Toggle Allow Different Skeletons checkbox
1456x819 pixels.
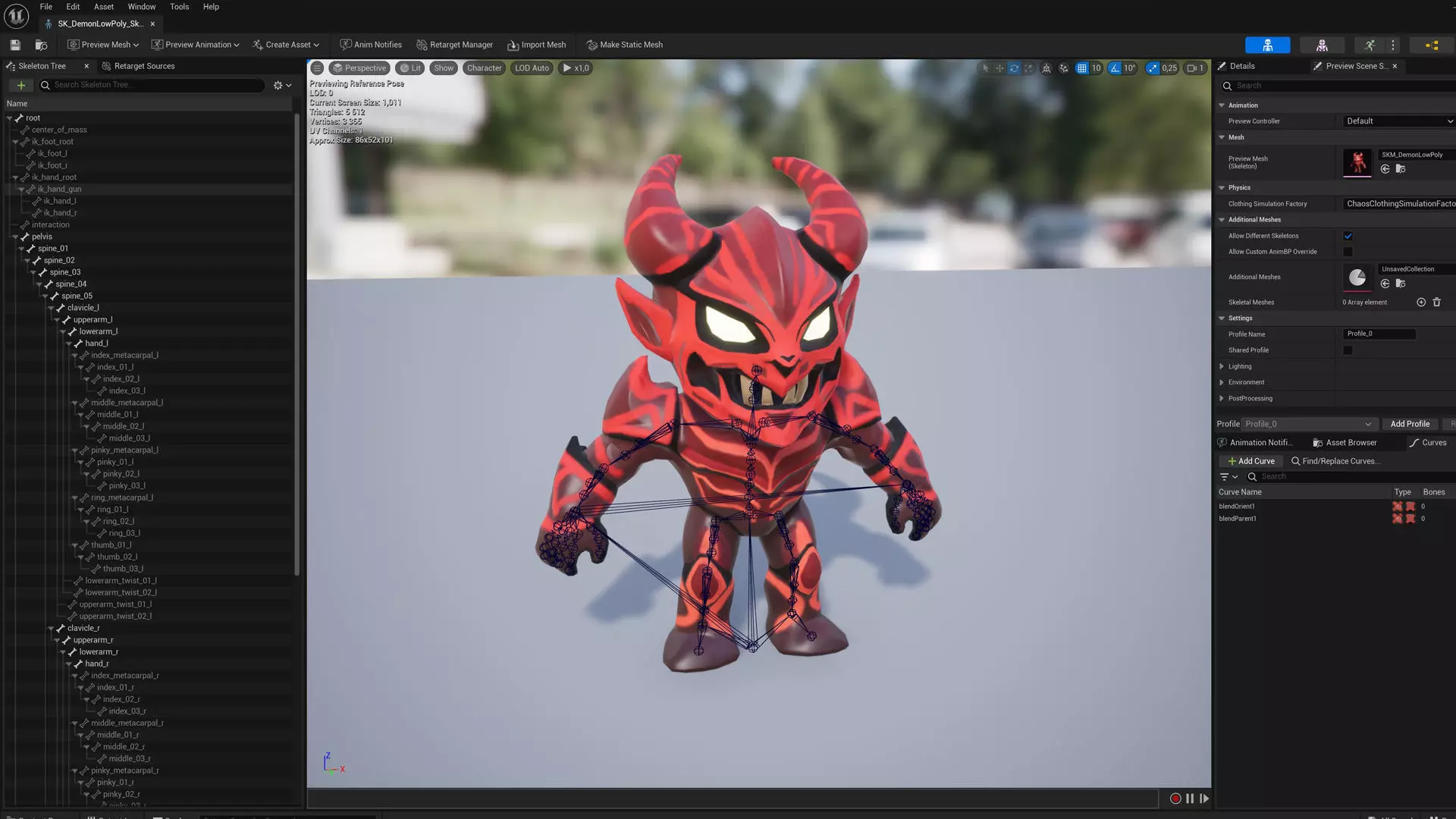(x=1348, y=236)
